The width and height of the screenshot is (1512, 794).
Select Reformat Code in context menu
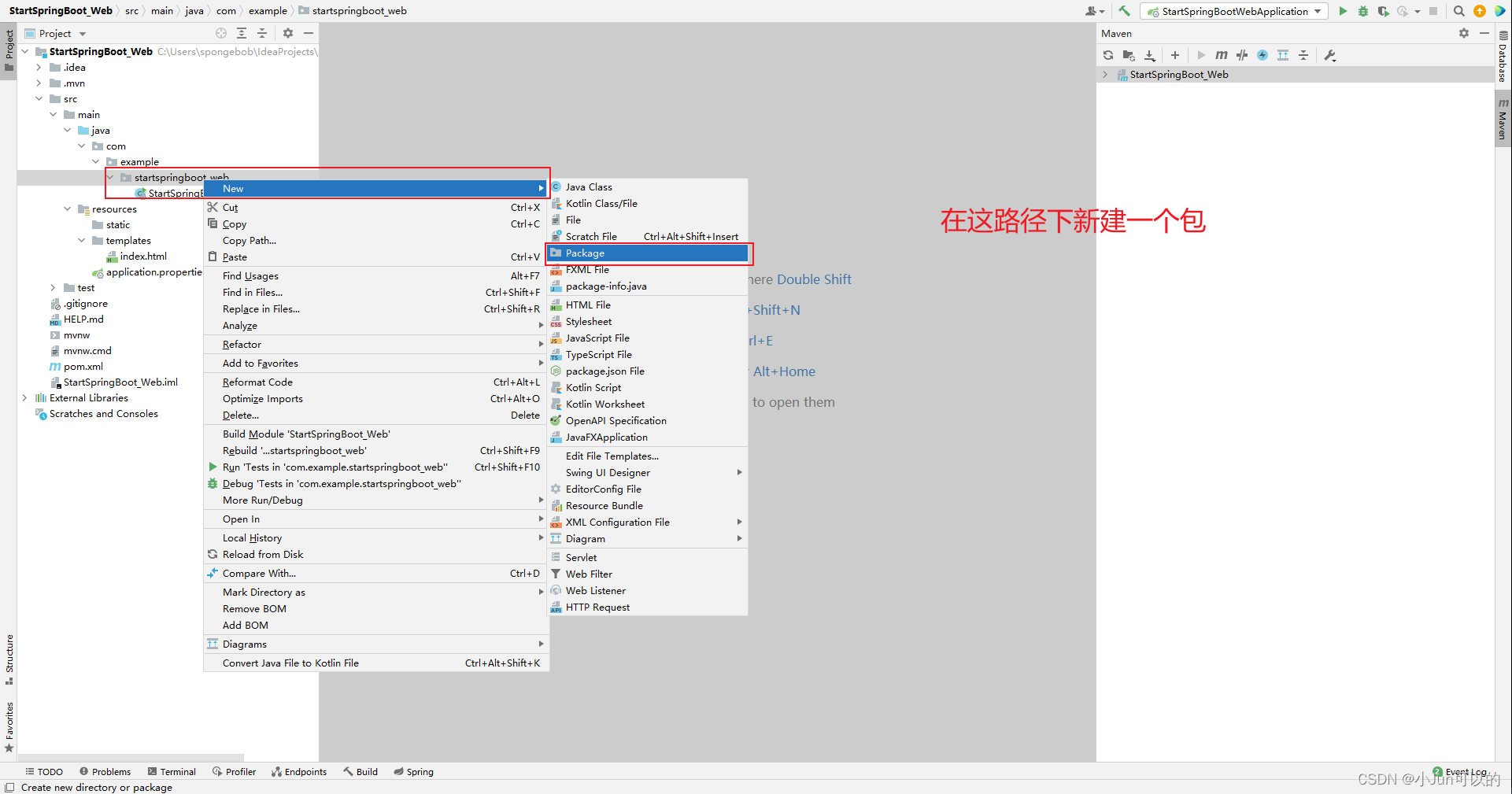click(375, 382)
